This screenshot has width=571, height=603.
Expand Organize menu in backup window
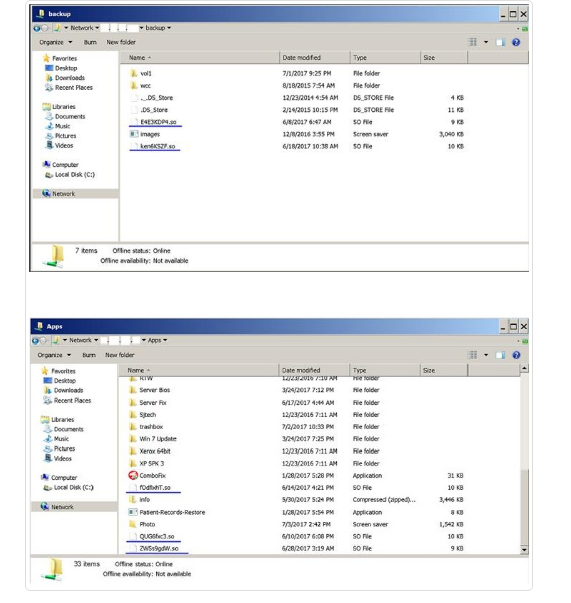pyautogui.click(x=55, y=42)
